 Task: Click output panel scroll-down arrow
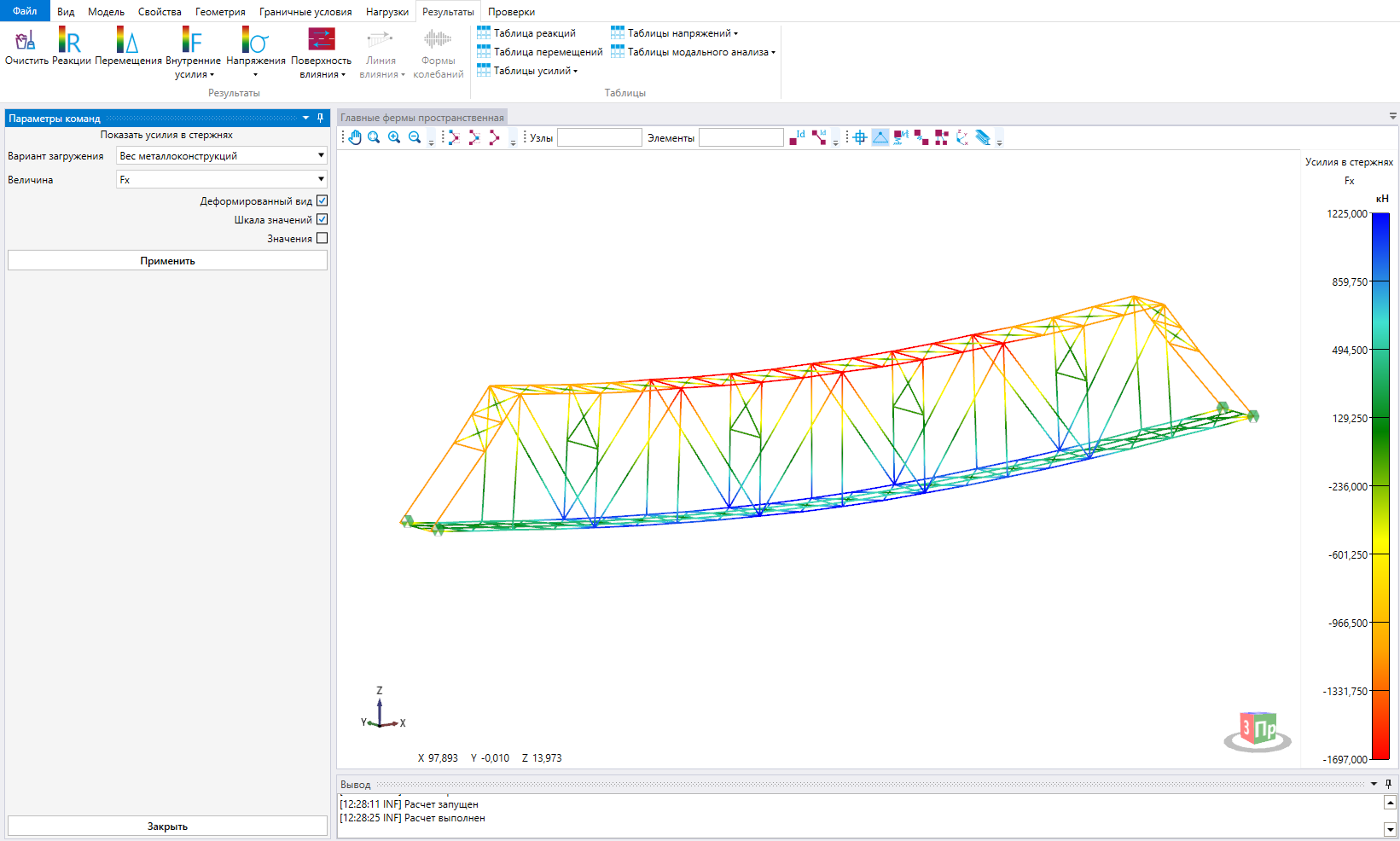pos(1390,829)
